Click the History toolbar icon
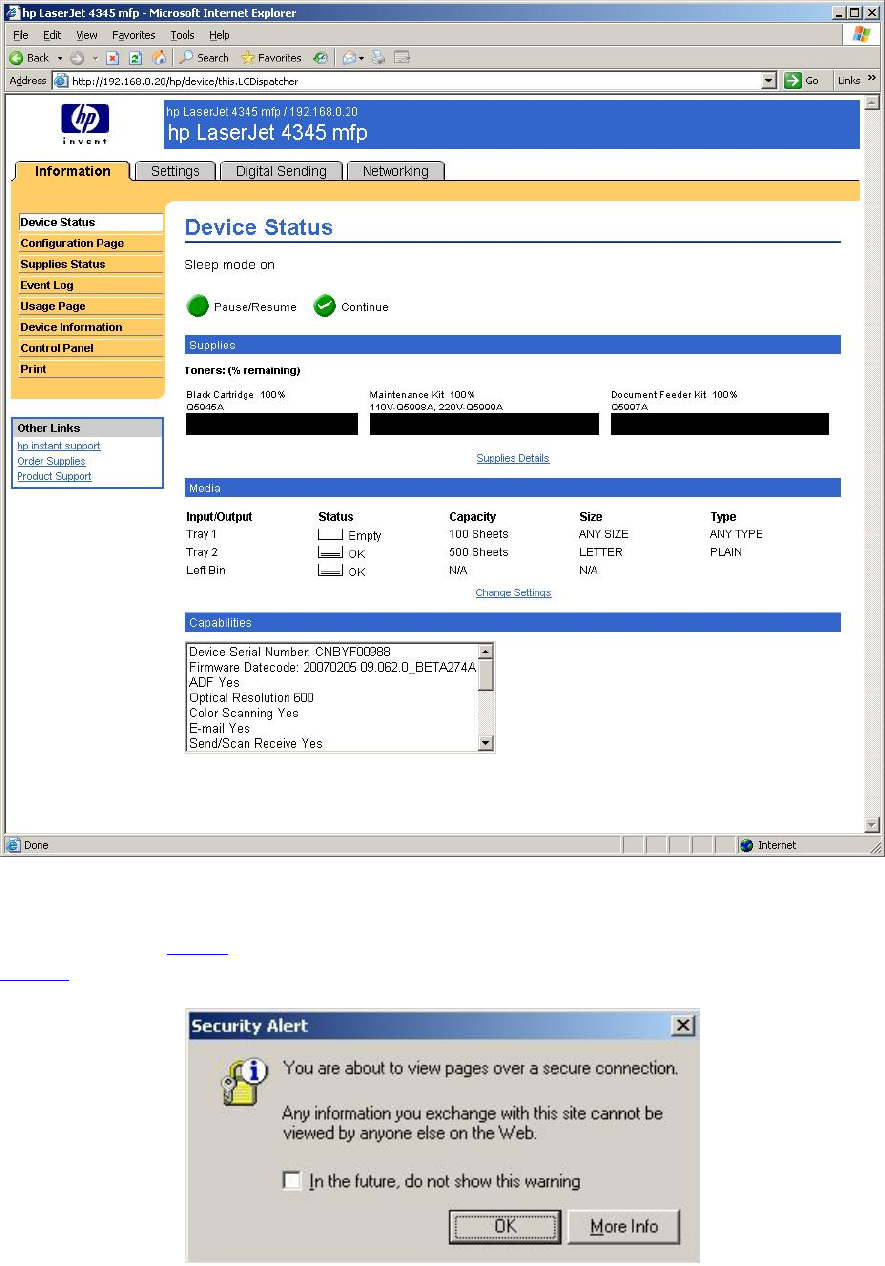 point(320,58)
